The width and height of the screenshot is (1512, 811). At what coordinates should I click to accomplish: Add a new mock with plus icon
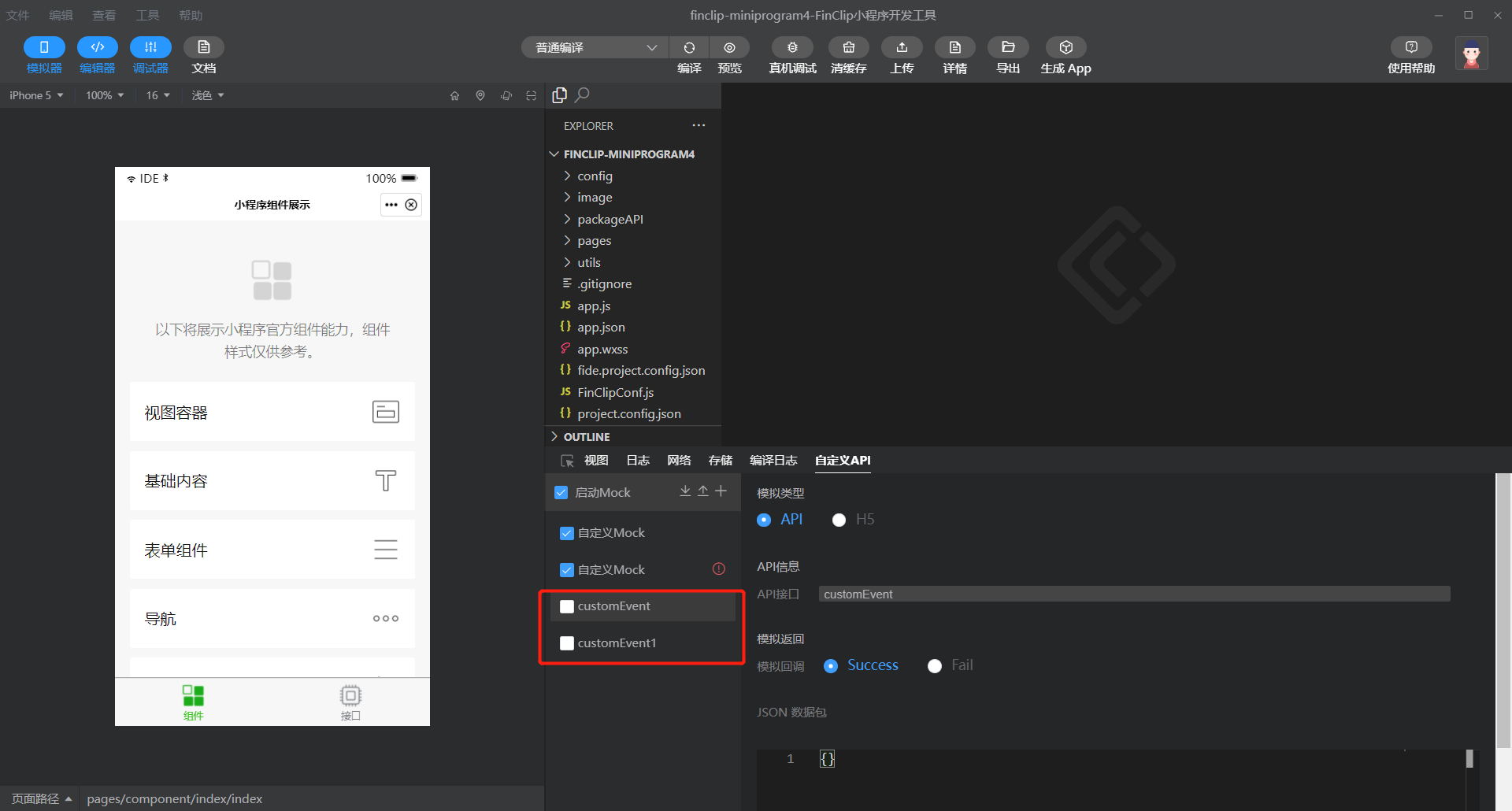coord(721,491)
